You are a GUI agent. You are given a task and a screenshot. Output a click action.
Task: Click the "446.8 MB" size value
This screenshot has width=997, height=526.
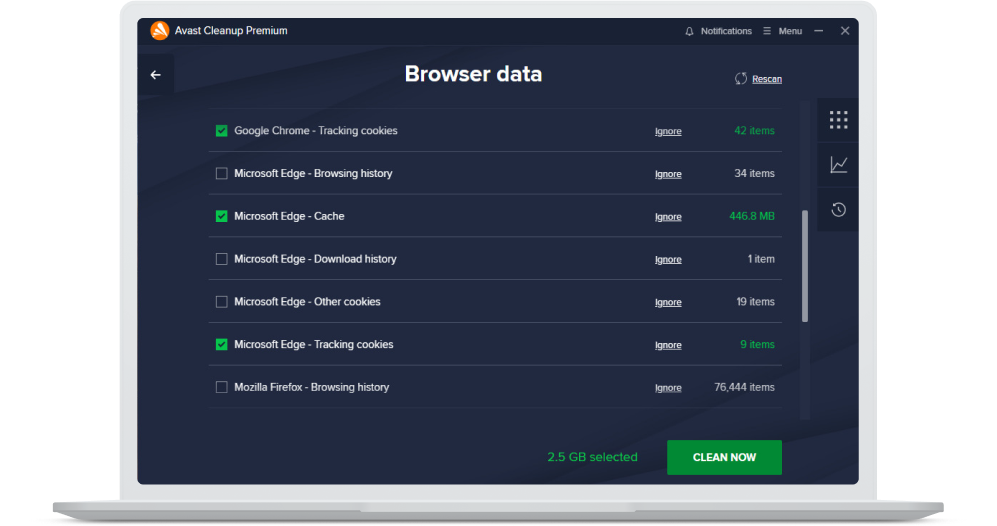(x=752, y=216)
